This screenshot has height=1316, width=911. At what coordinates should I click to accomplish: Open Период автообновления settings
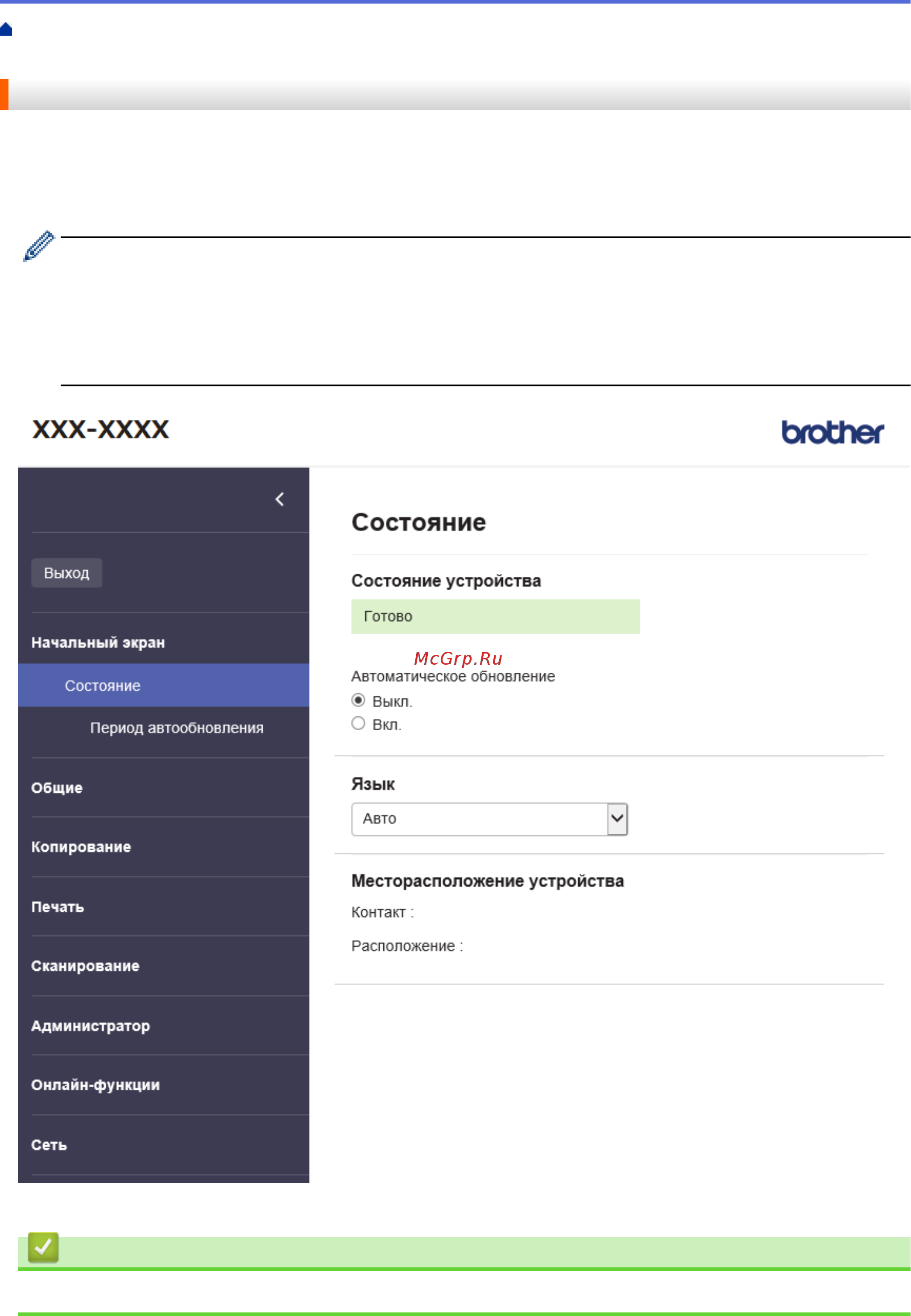coord(175,728)
